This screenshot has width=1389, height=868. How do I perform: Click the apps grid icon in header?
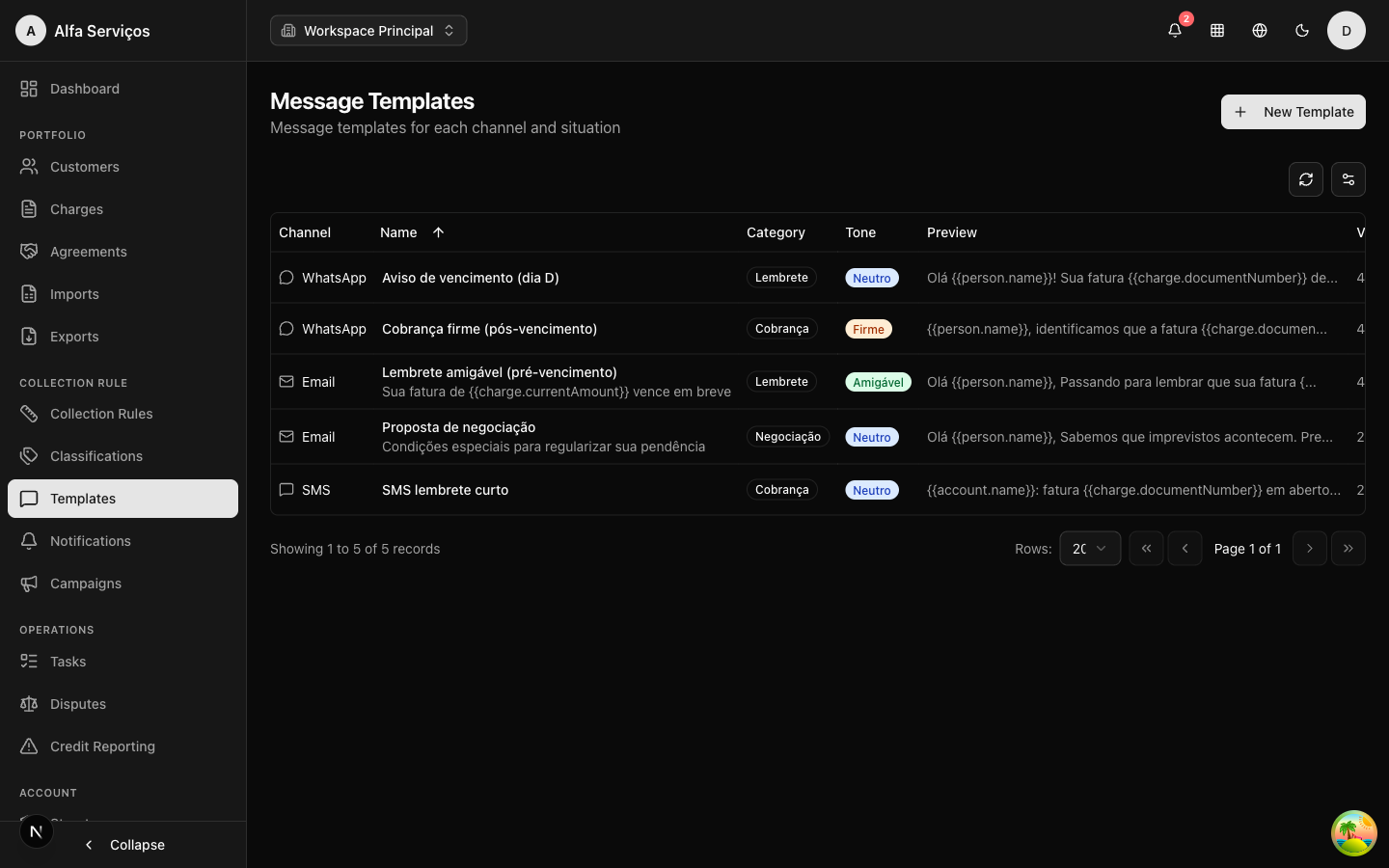pos(1217,30)
